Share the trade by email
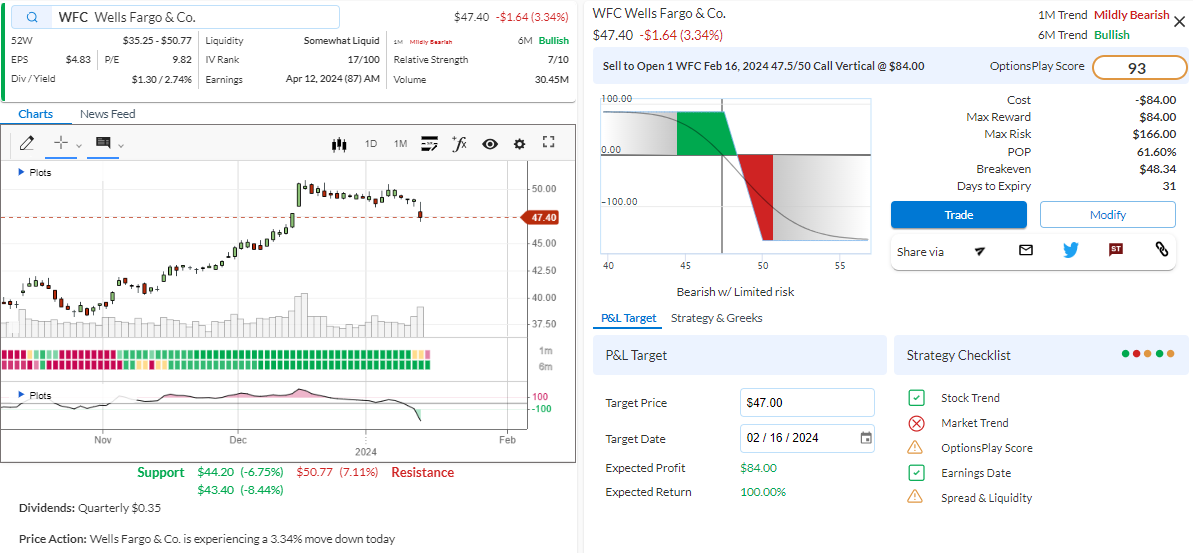 click(1026, 249)
